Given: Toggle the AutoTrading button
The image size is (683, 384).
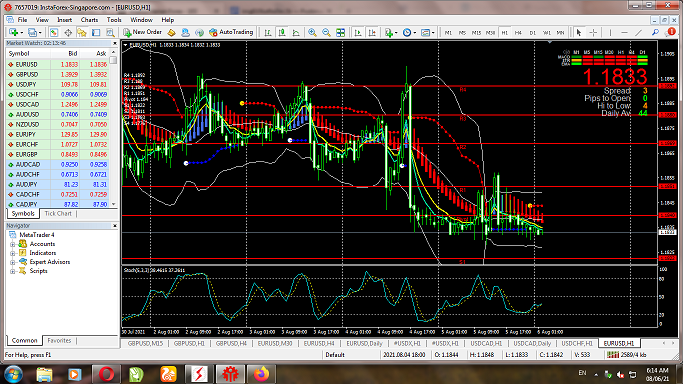Looking at the screenshot, I should click(231, 32).
